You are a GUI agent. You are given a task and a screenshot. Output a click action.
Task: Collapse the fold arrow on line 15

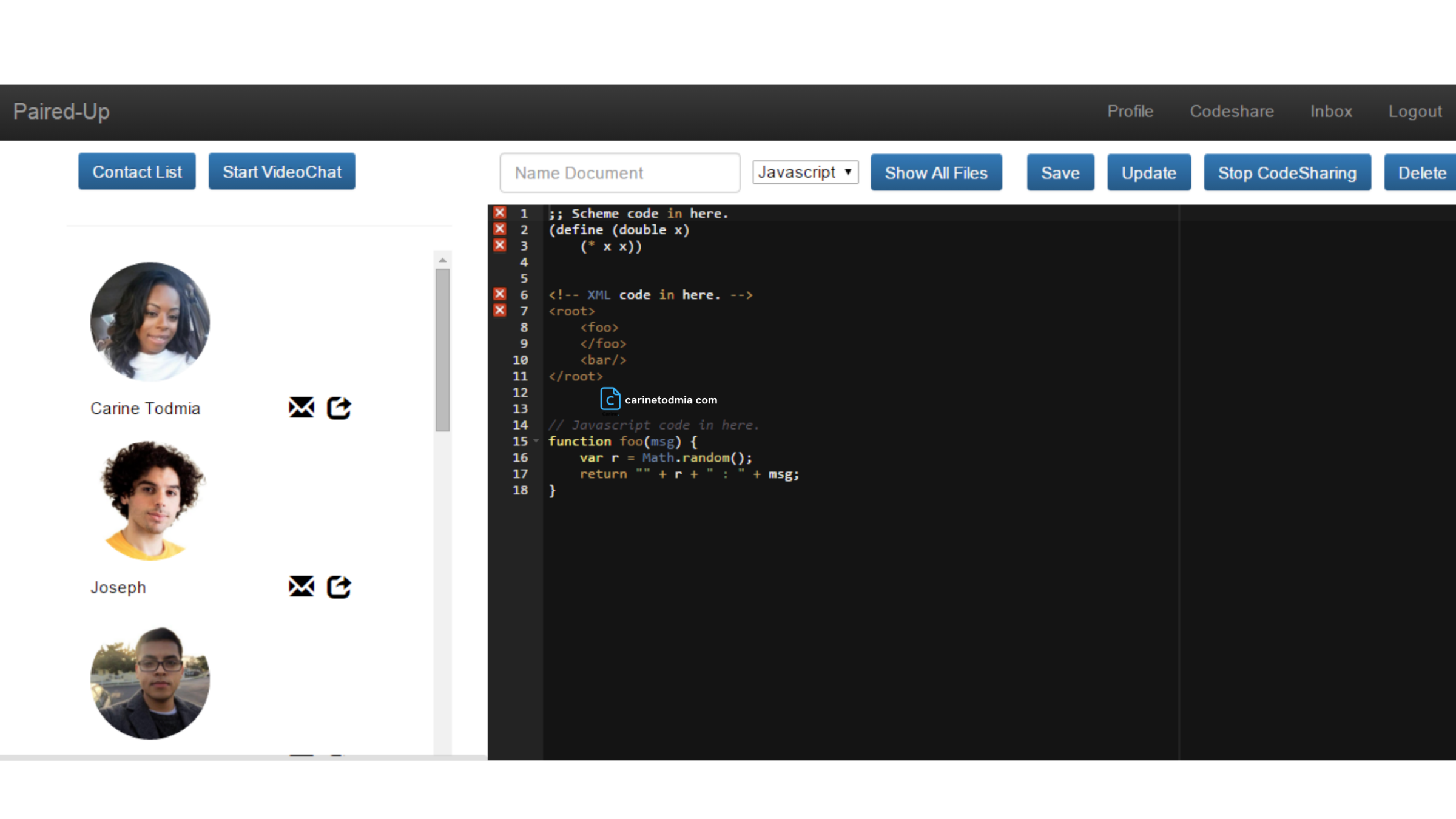pos(536,441)
